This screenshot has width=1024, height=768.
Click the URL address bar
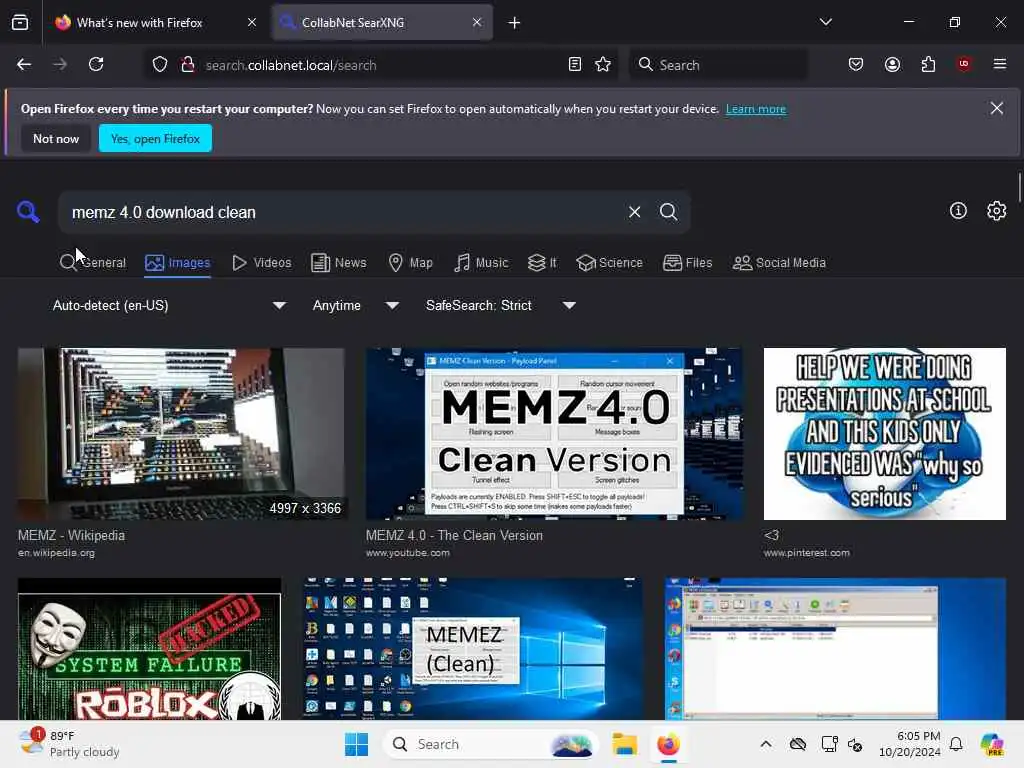coord(379,65)
